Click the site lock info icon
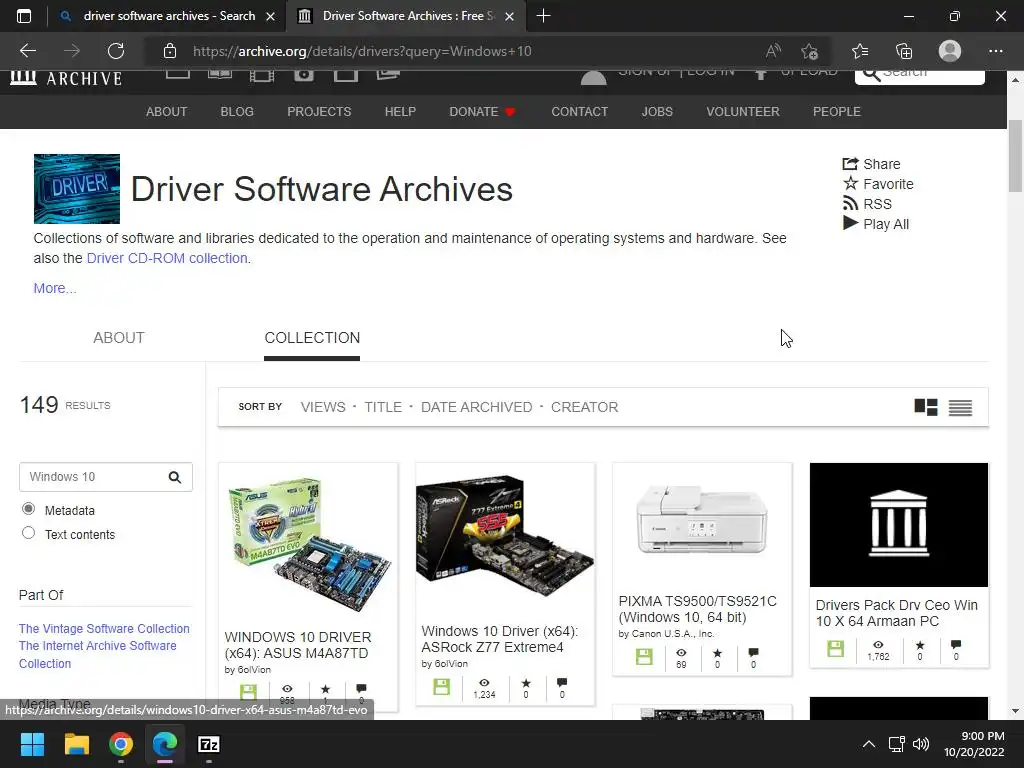The width and height of the screenshot is (1024, 768). pyautogui.click(x=170, y=51)
